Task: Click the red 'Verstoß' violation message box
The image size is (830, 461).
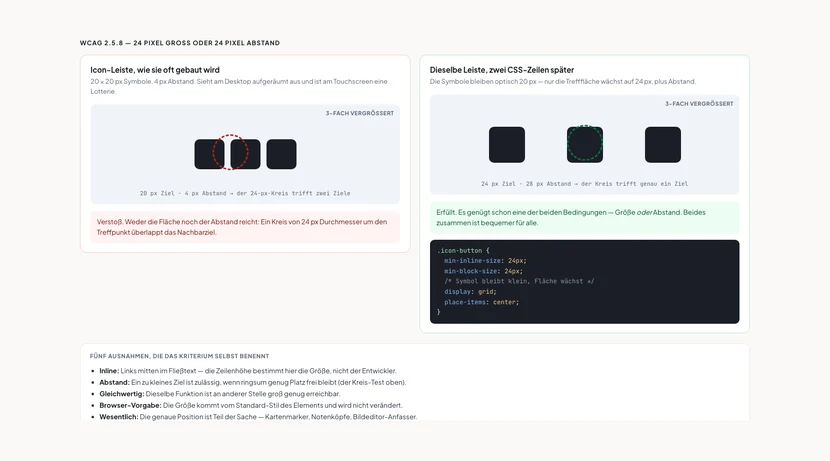Action: (x=245, y=227)
